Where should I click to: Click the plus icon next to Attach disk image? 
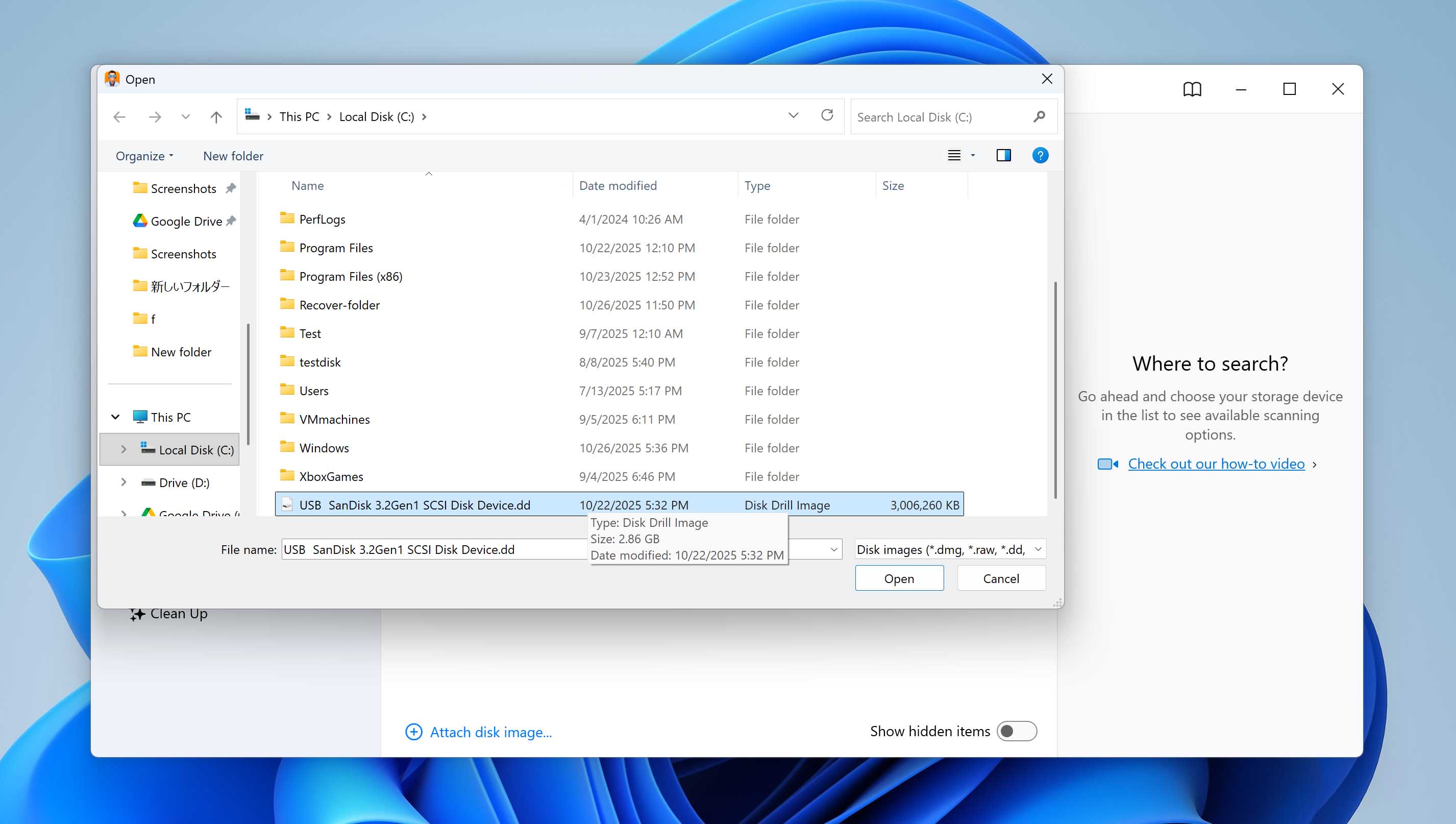pos(414,732)
